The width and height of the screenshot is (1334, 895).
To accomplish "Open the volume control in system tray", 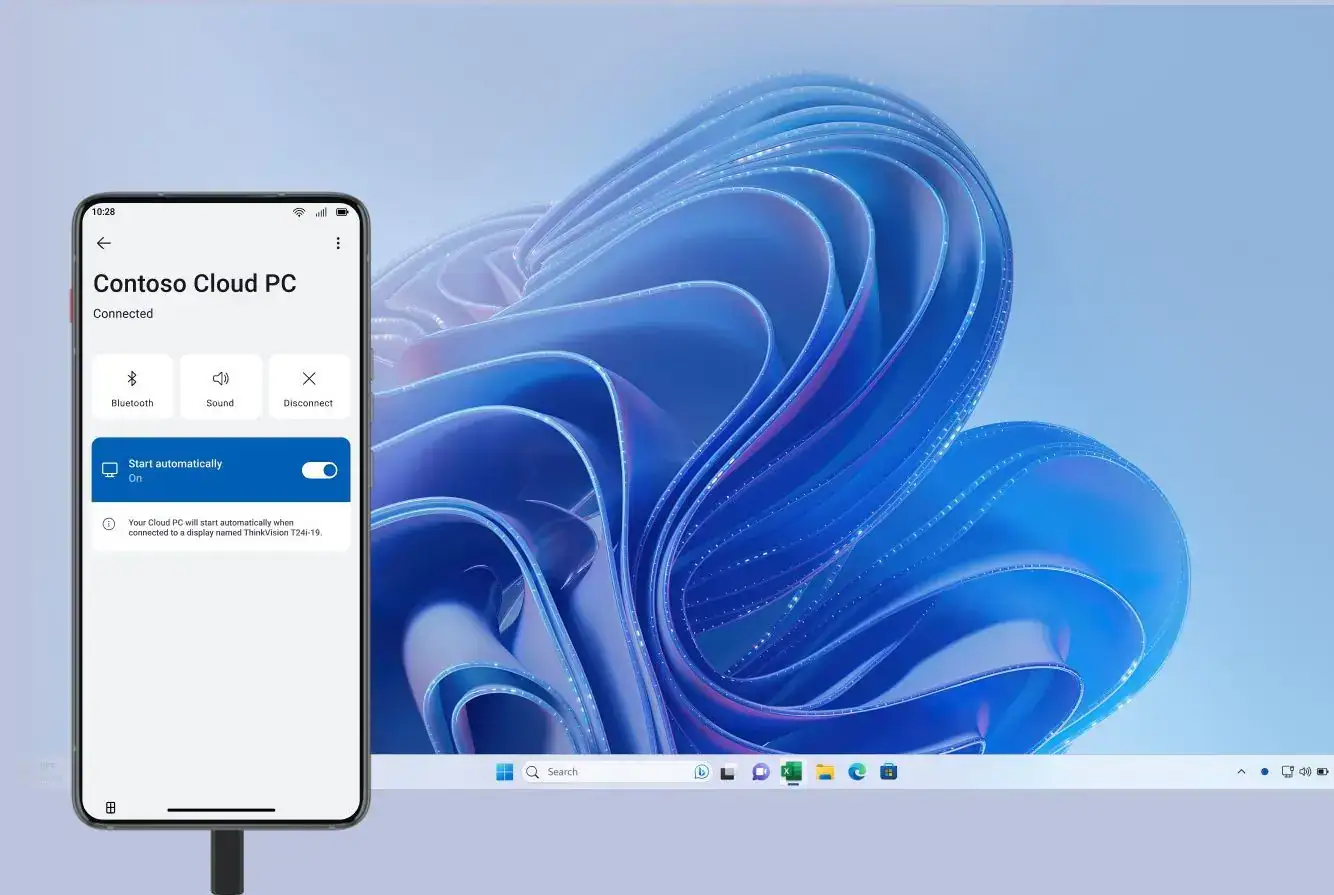I will pos(1304,772).
